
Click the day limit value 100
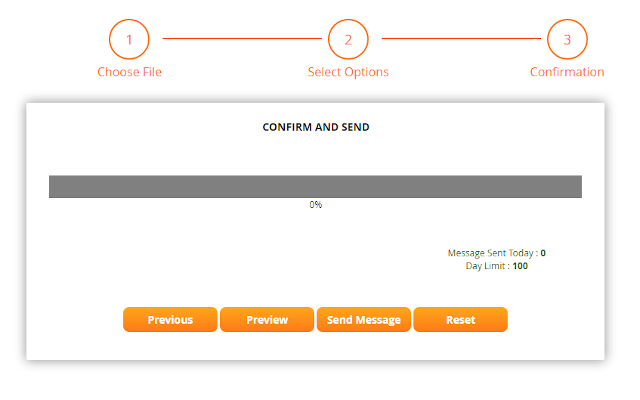click(x=520, y=266)
